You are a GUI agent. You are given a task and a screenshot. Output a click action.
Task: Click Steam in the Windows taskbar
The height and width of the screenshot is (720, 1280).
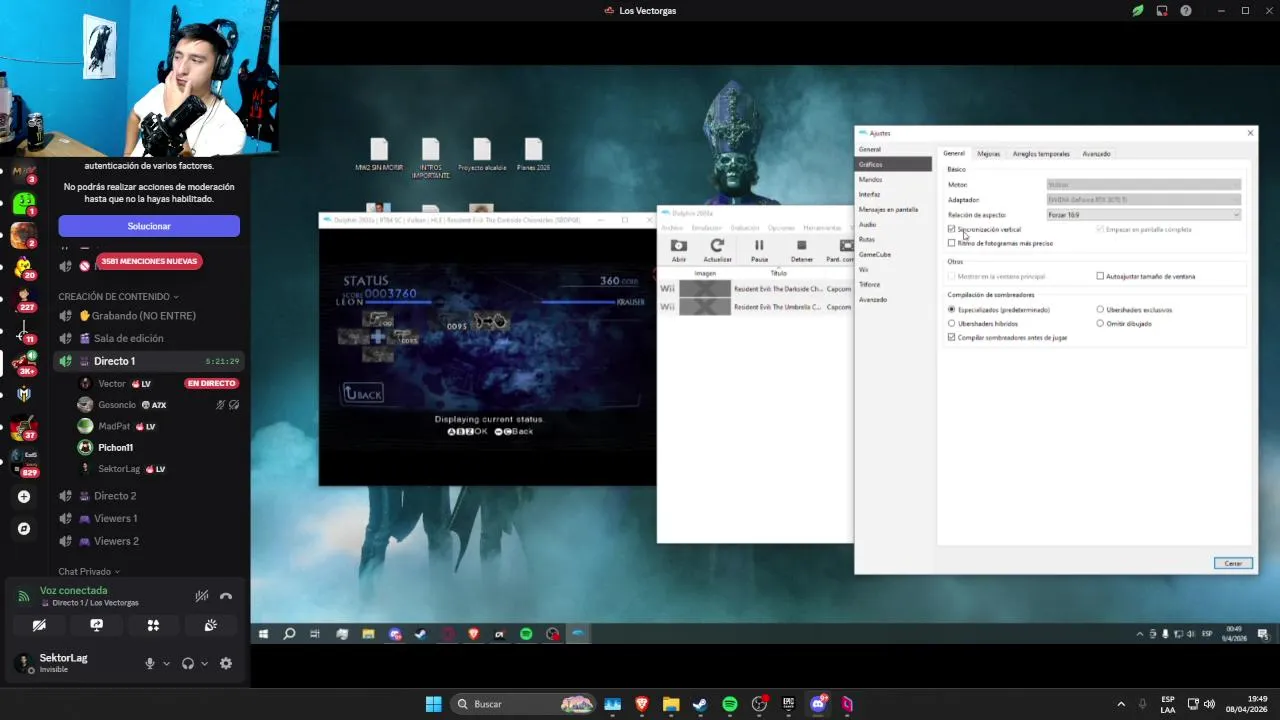click(x=700, y=704)
